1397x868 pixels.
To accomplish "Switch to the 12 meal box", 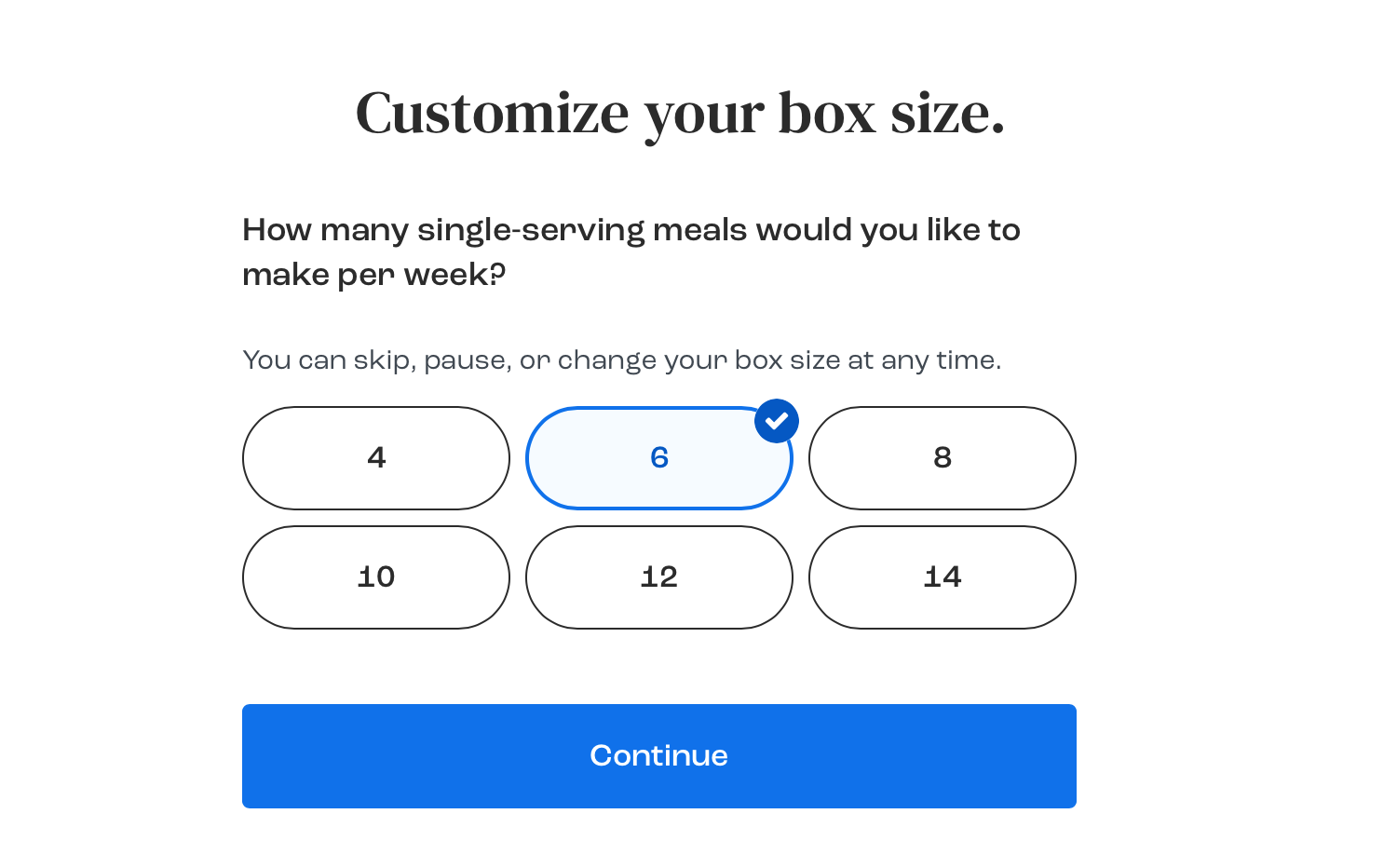I will [659, 577].
